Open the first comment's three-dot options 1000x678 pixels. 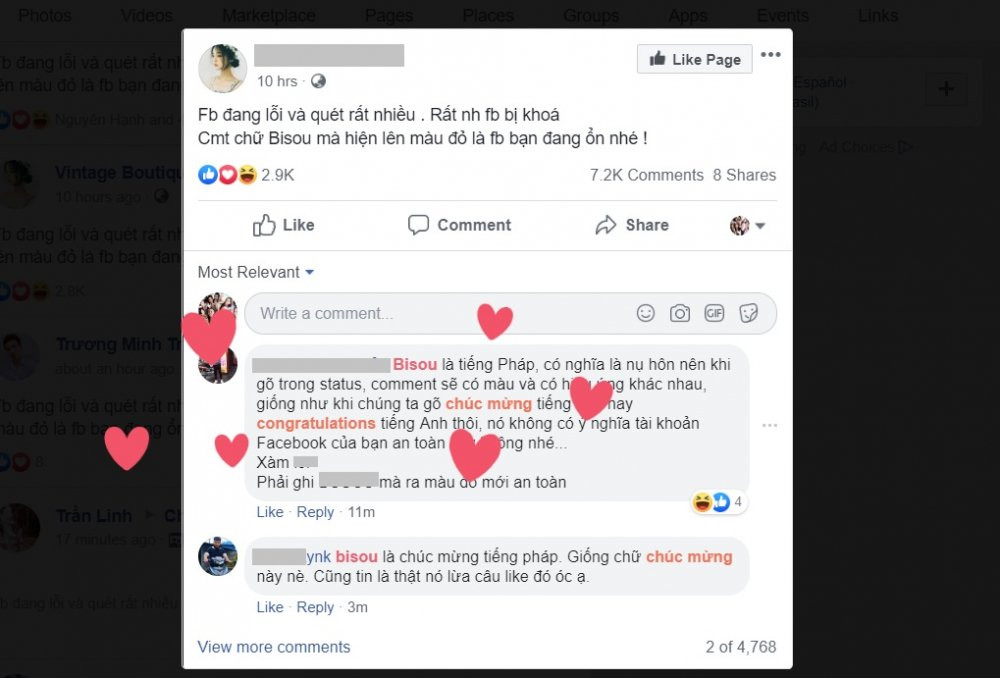pos(770,425)
